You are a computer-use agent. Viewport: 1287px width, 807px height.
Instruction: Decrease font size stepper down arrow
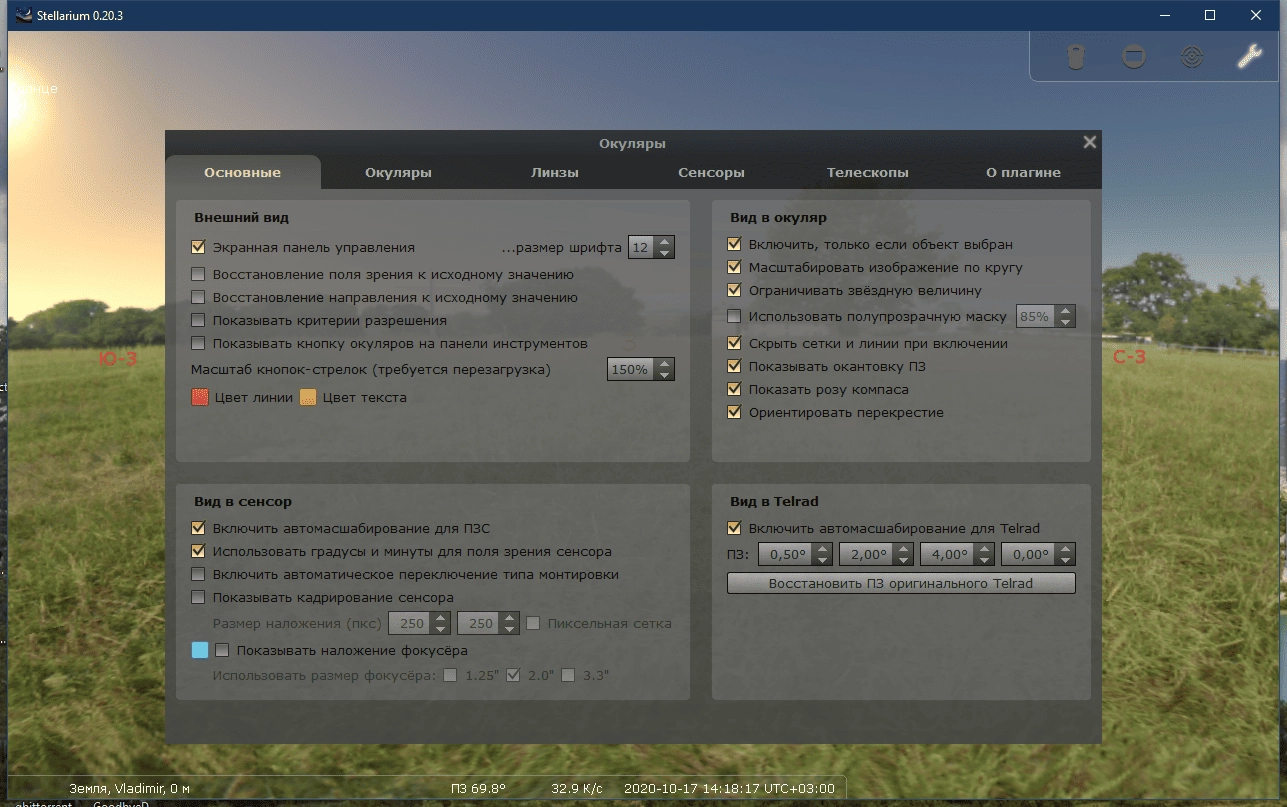tap(665, 253)
